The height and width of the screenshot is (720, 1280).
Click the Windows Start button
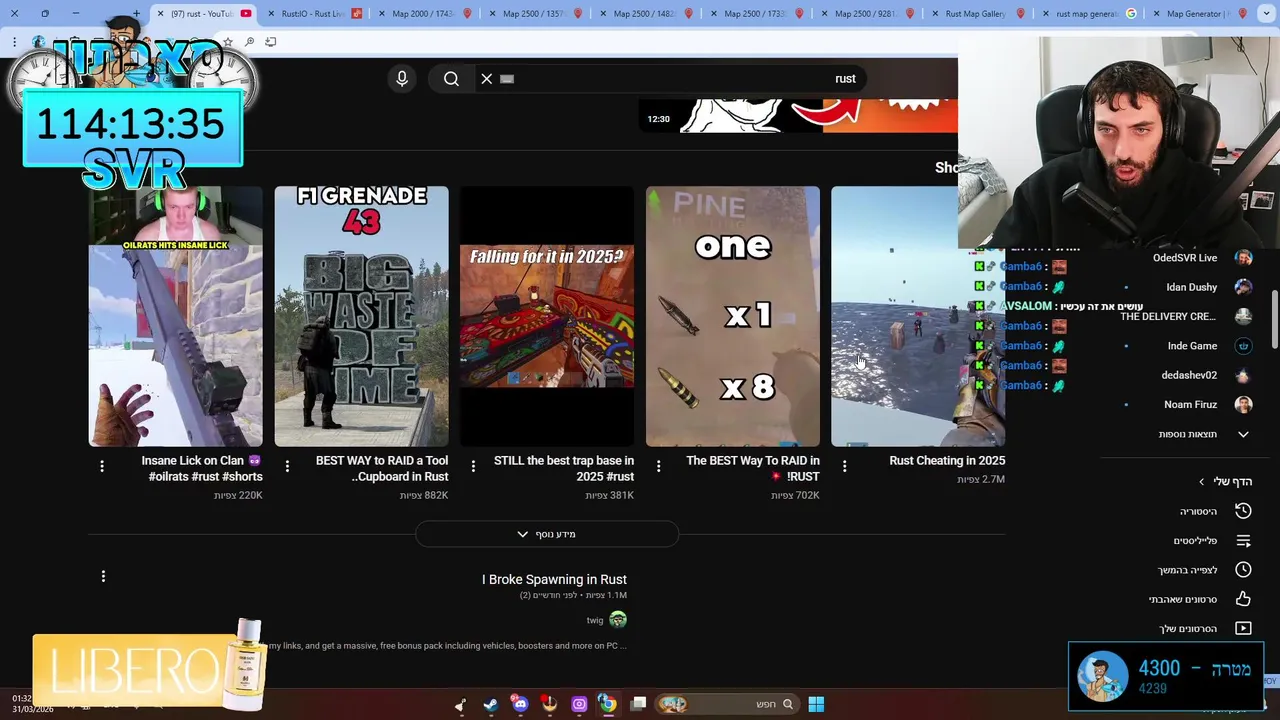(816, 704)
